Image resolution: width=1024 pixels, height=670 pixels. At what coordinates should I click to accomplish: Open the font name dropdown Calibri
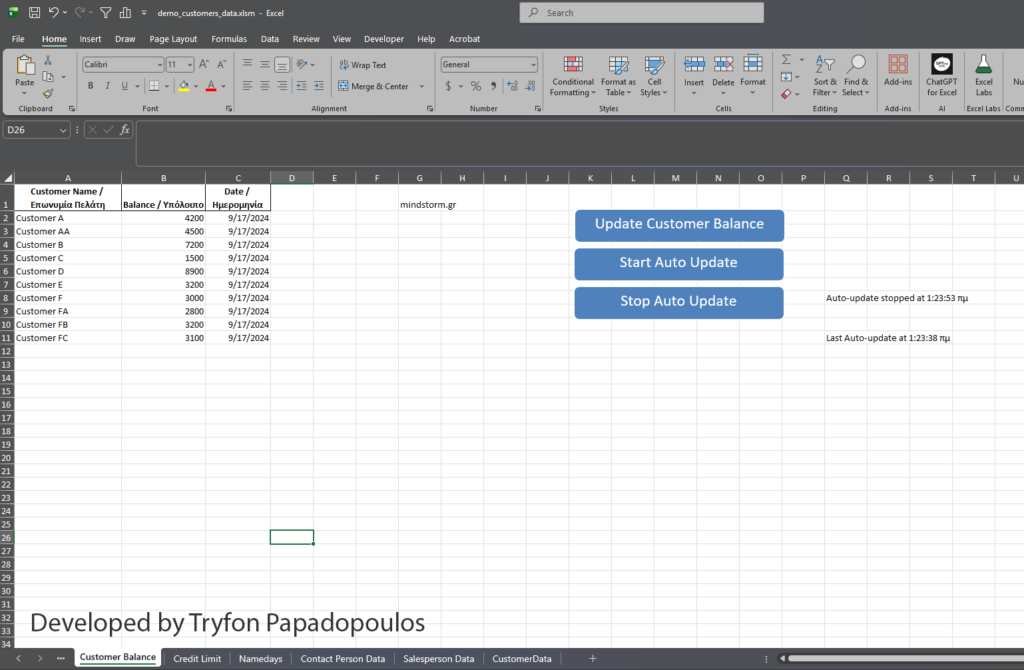(159, 65)
